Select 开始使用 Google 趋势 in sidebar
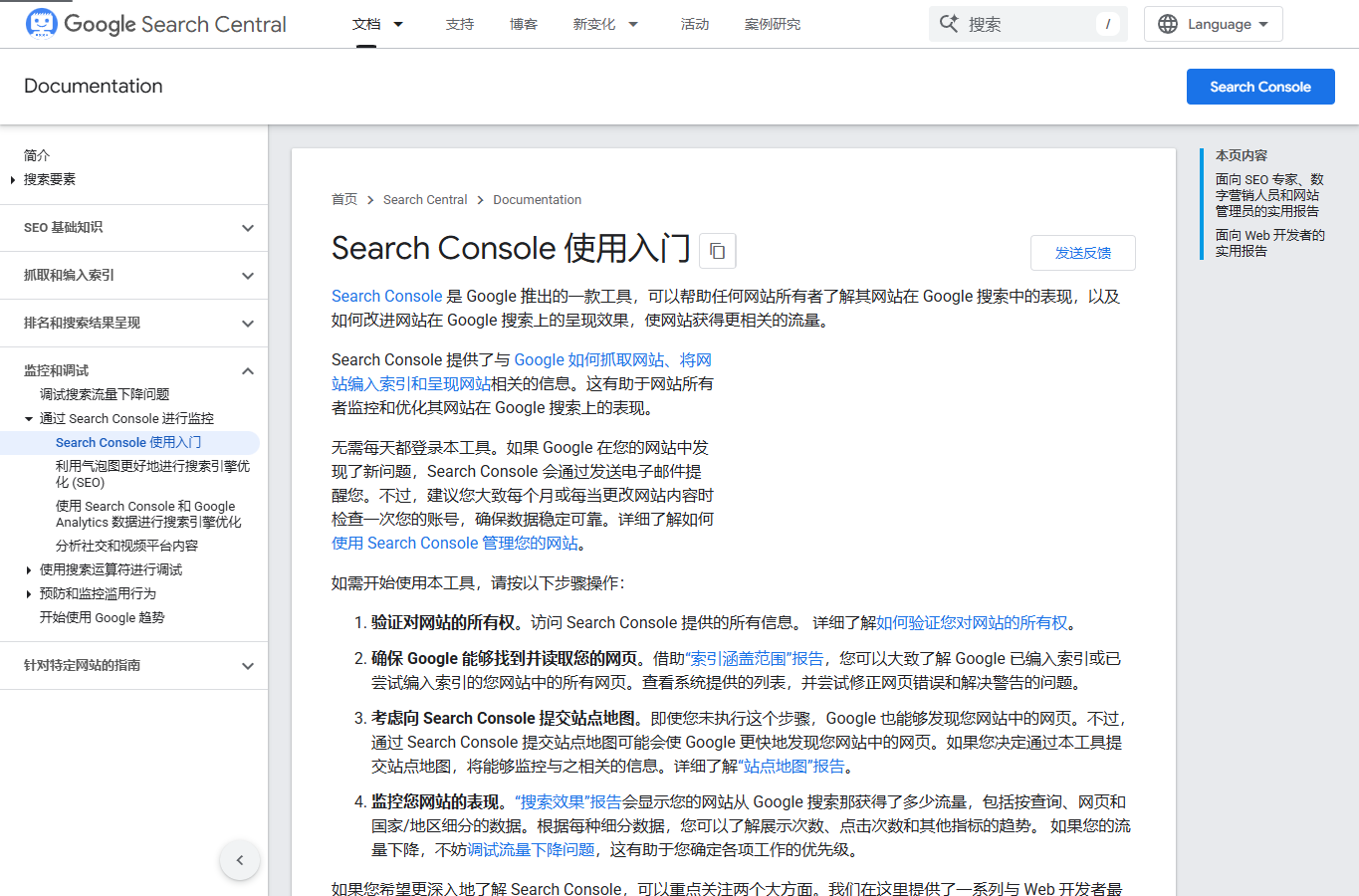The height and width of the screenshot is (896, 1359). [102, 618]
